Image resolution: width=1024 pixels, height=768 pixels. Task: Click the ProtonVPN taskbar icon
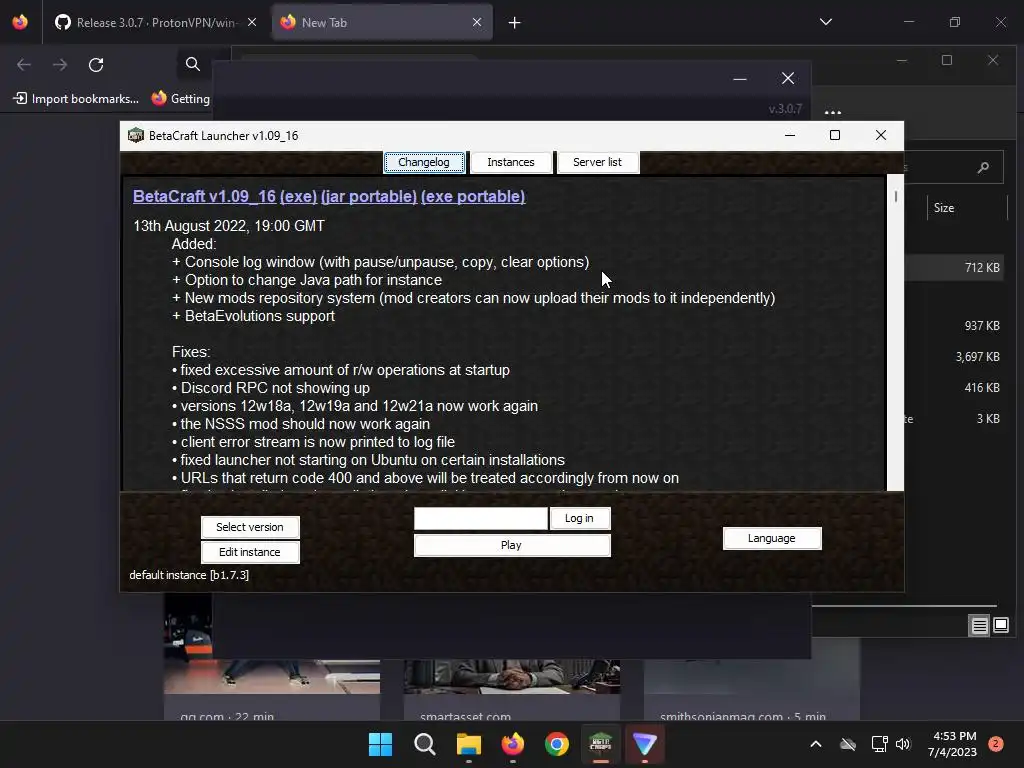pyautogui.click(x=645, y=744)
